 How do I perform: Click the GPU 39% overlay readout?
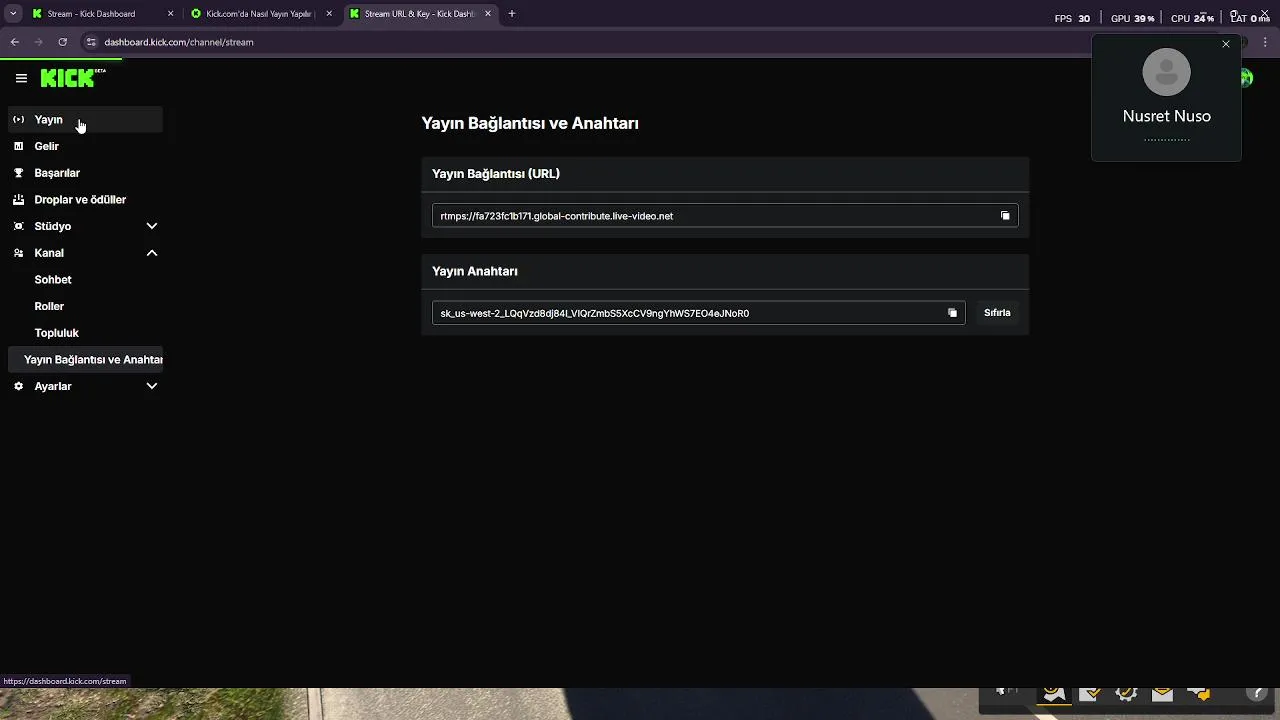(x=1132, y=18)
